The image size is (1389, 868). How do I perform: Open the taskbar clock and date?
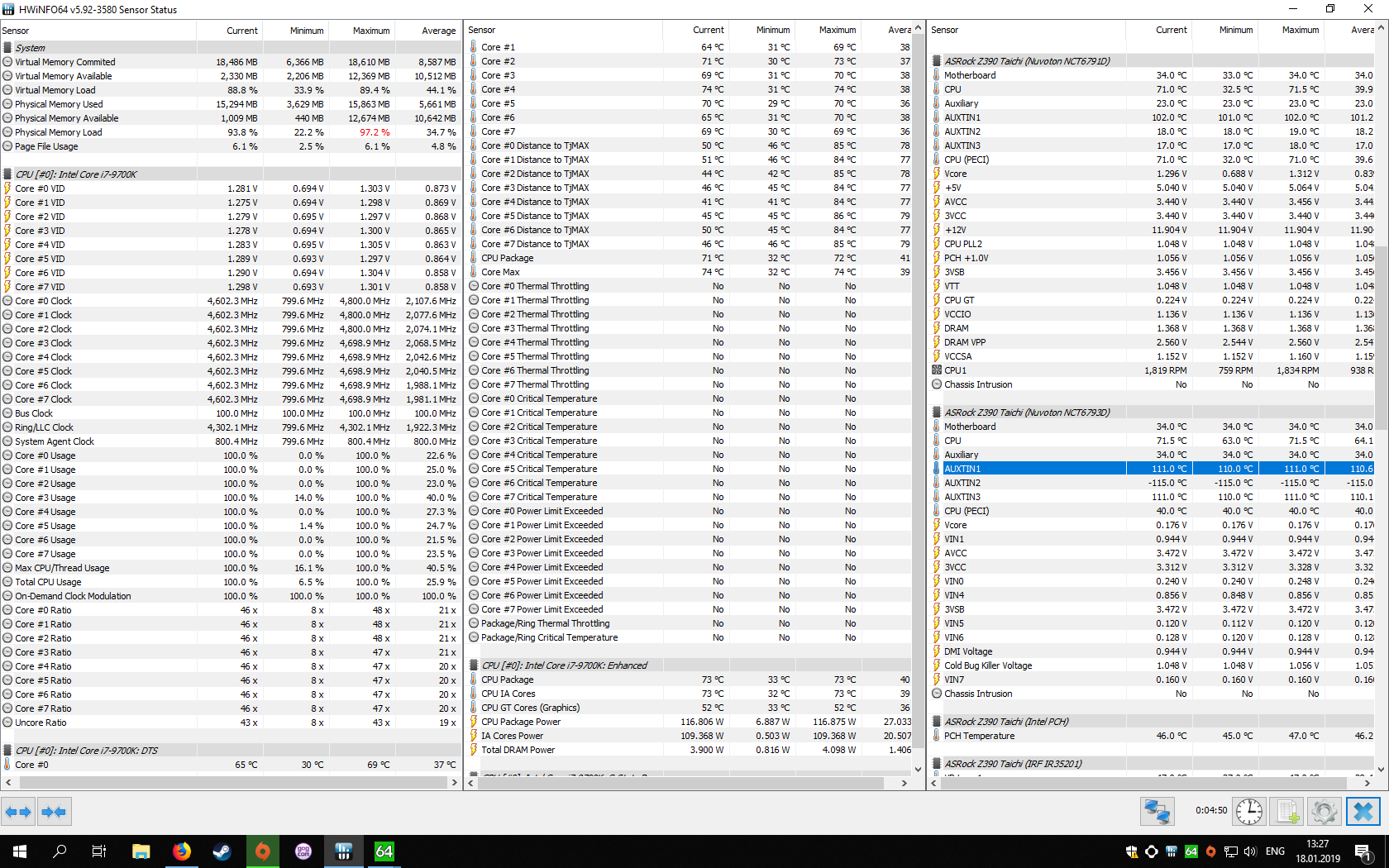1318,851
